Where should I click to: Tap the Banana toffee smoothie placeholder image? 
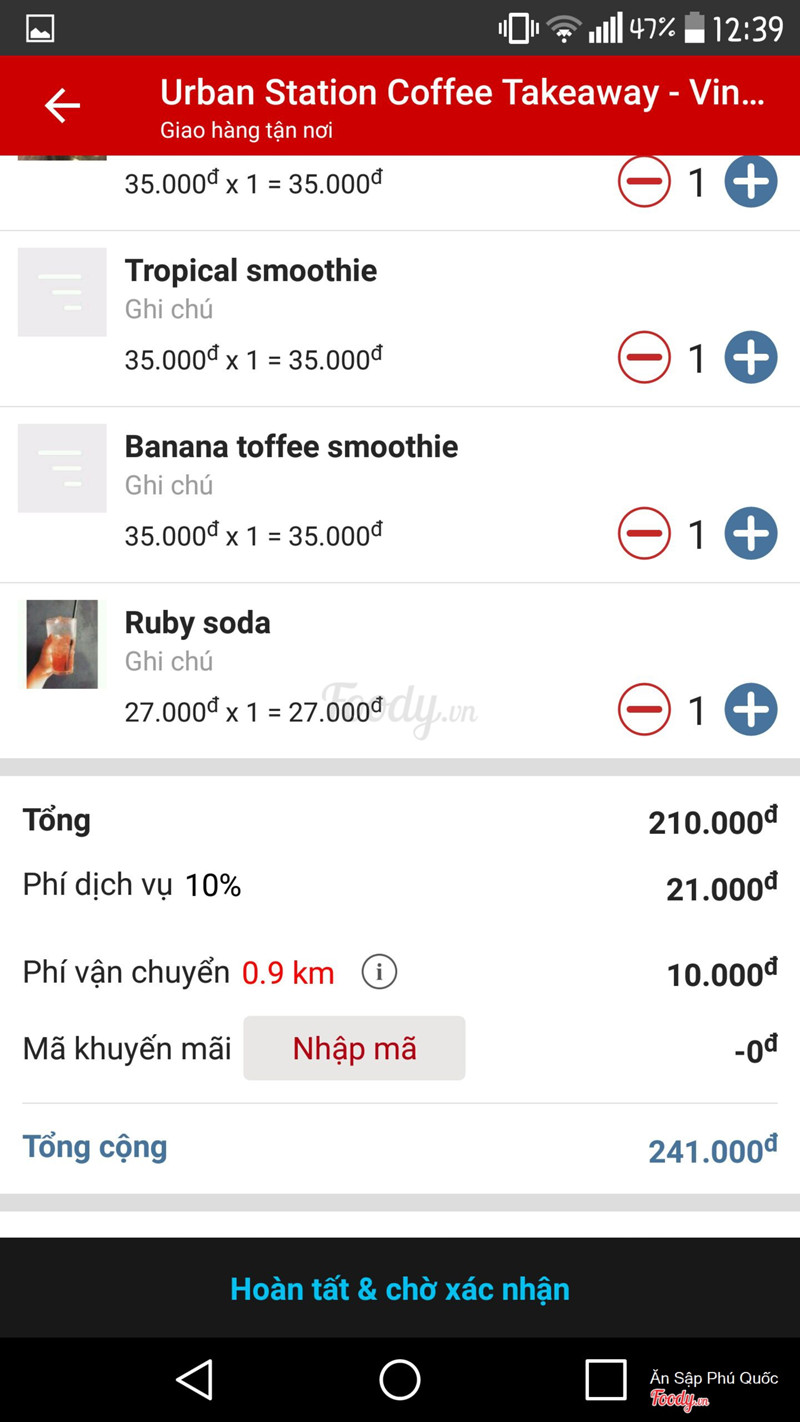click(x=62, y=468)
